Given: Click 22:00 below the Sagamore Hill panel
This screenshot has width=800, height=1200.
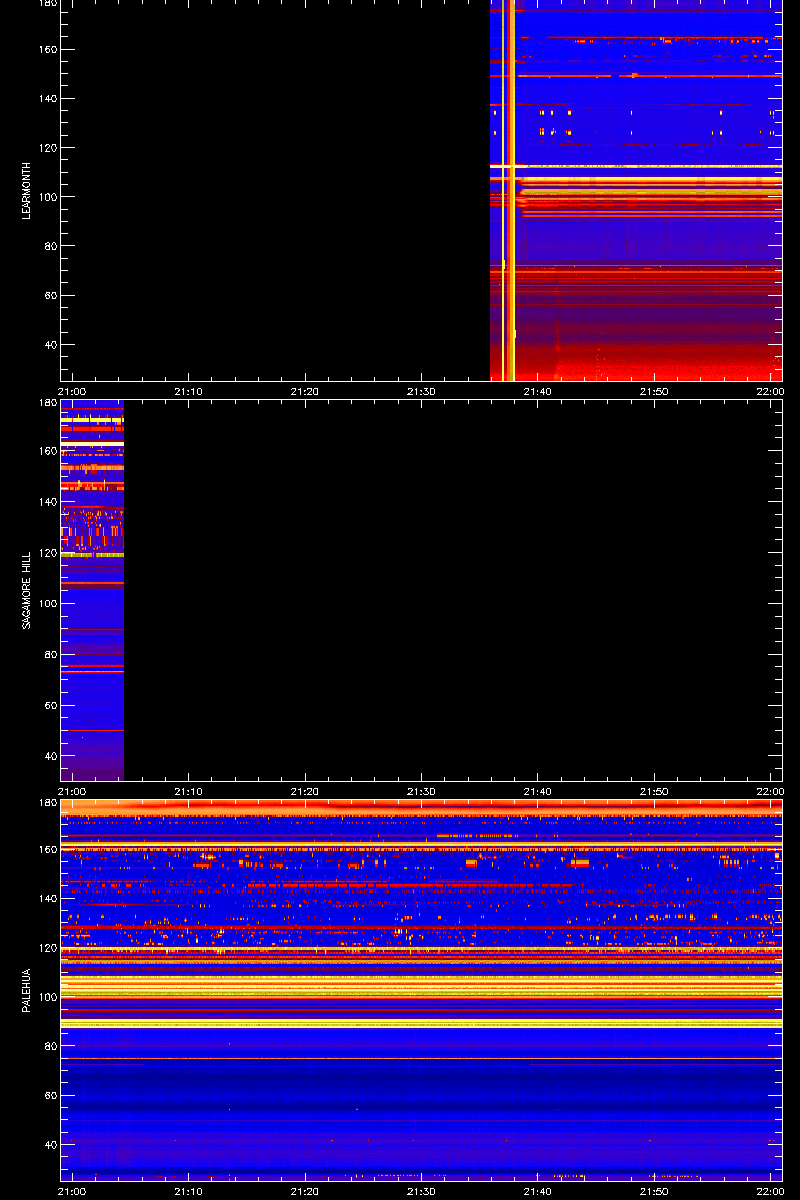Looking at the screenshot, I should (770, 791).
